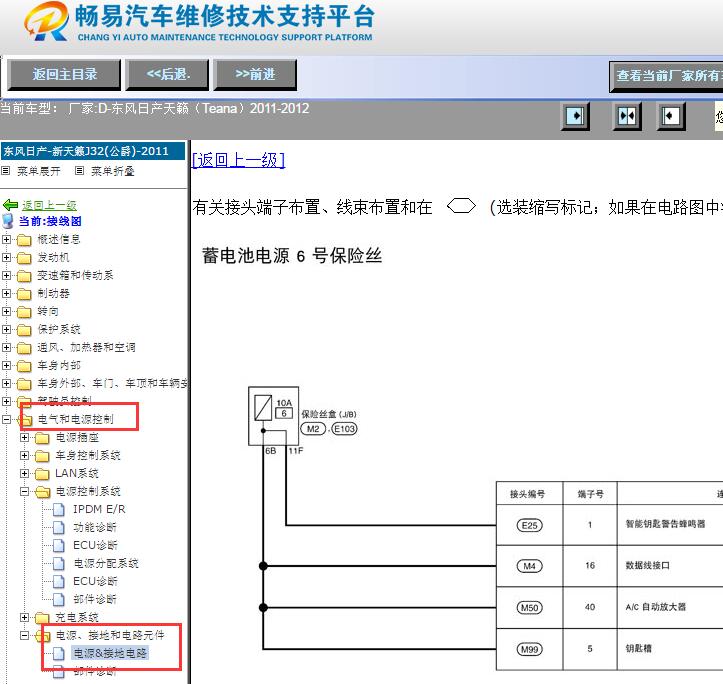Open the 电源分配系统 tree item
Screen dimensions: 723x684
click(x=106, y=563)
